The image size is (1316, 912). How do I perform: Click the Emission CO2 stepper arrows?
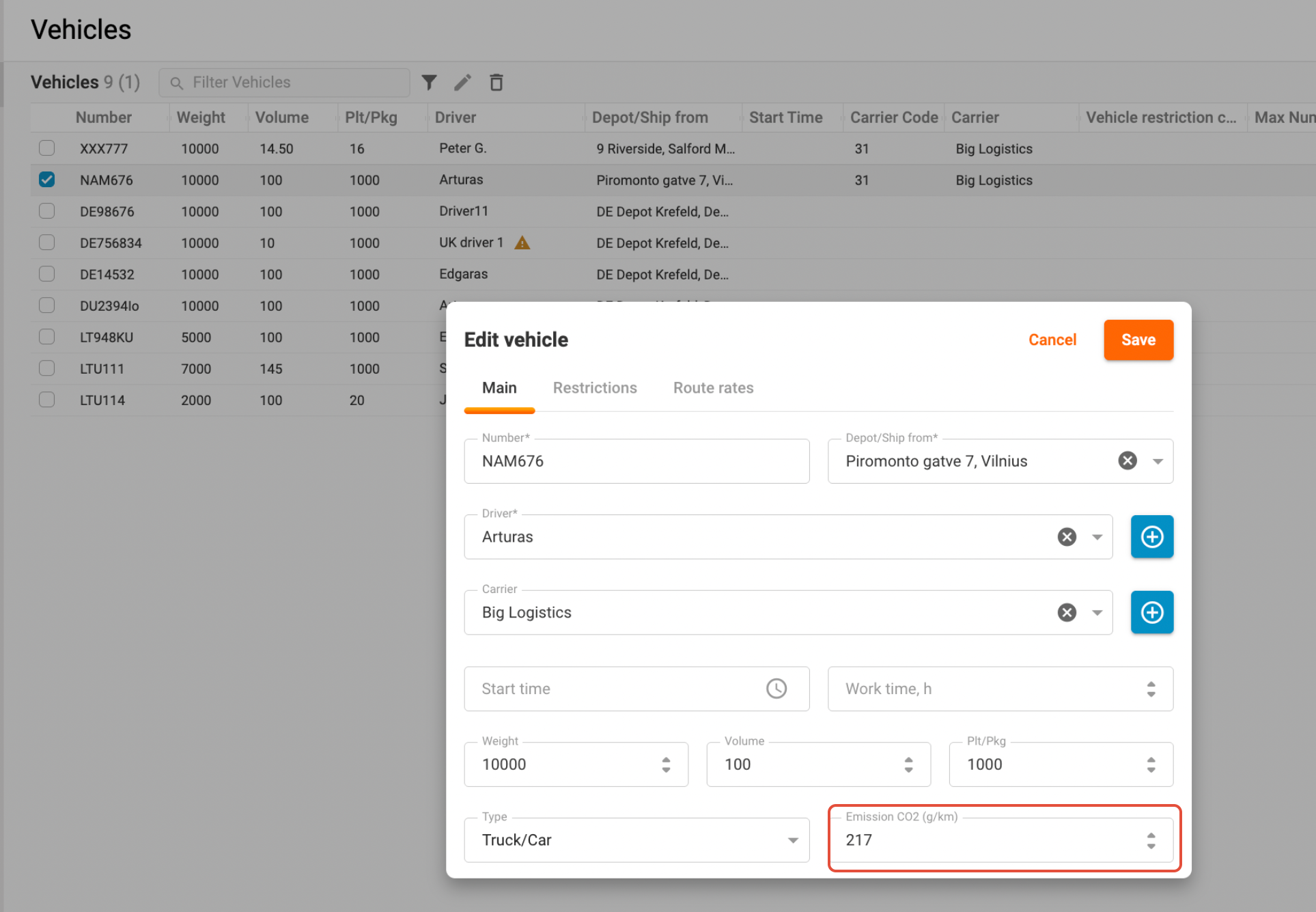1151,840
